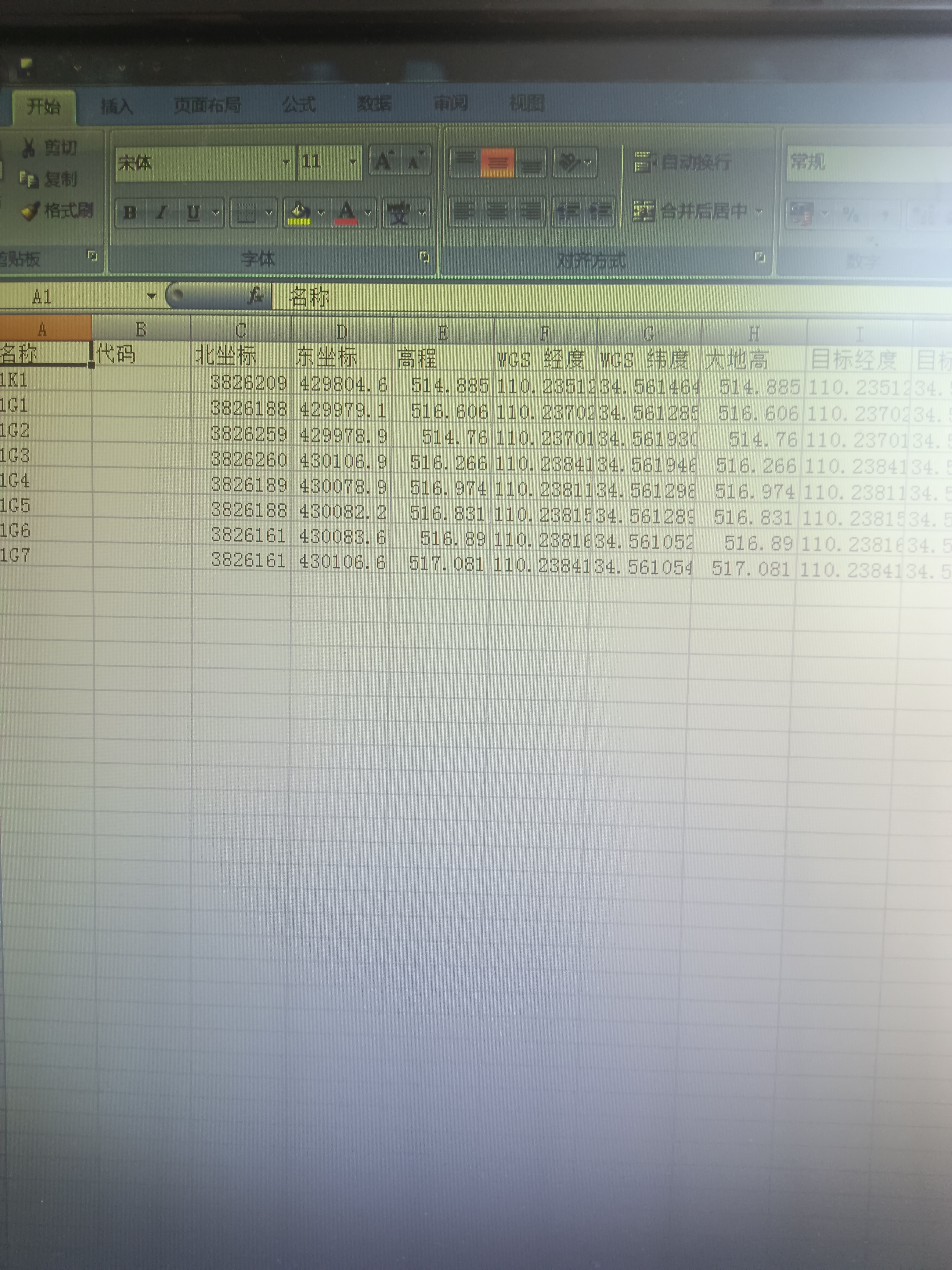Select cell 429804.6 in column D
The width and height of the screenshot is (952, 1270).
(x=342, y=383)
